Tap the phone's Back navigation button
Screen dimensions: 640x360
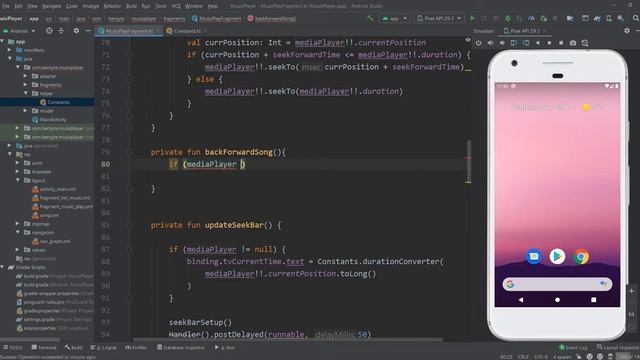click(521, 300)
